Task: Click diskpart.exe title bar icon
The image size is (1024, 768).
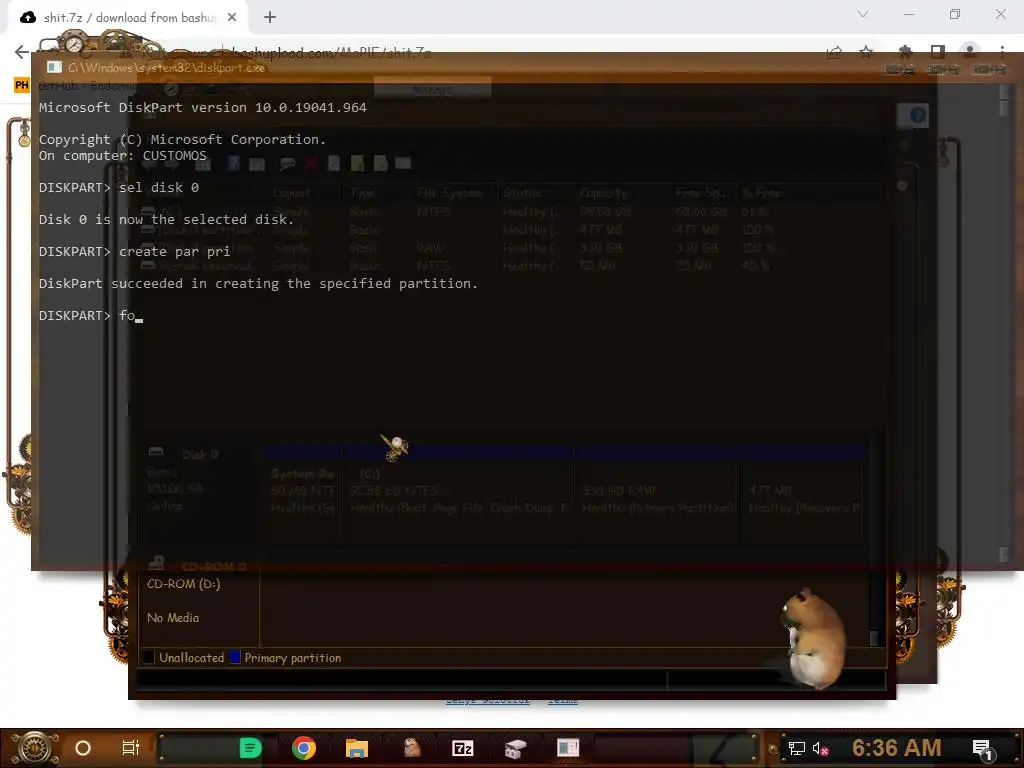Action: coord(54,67)
